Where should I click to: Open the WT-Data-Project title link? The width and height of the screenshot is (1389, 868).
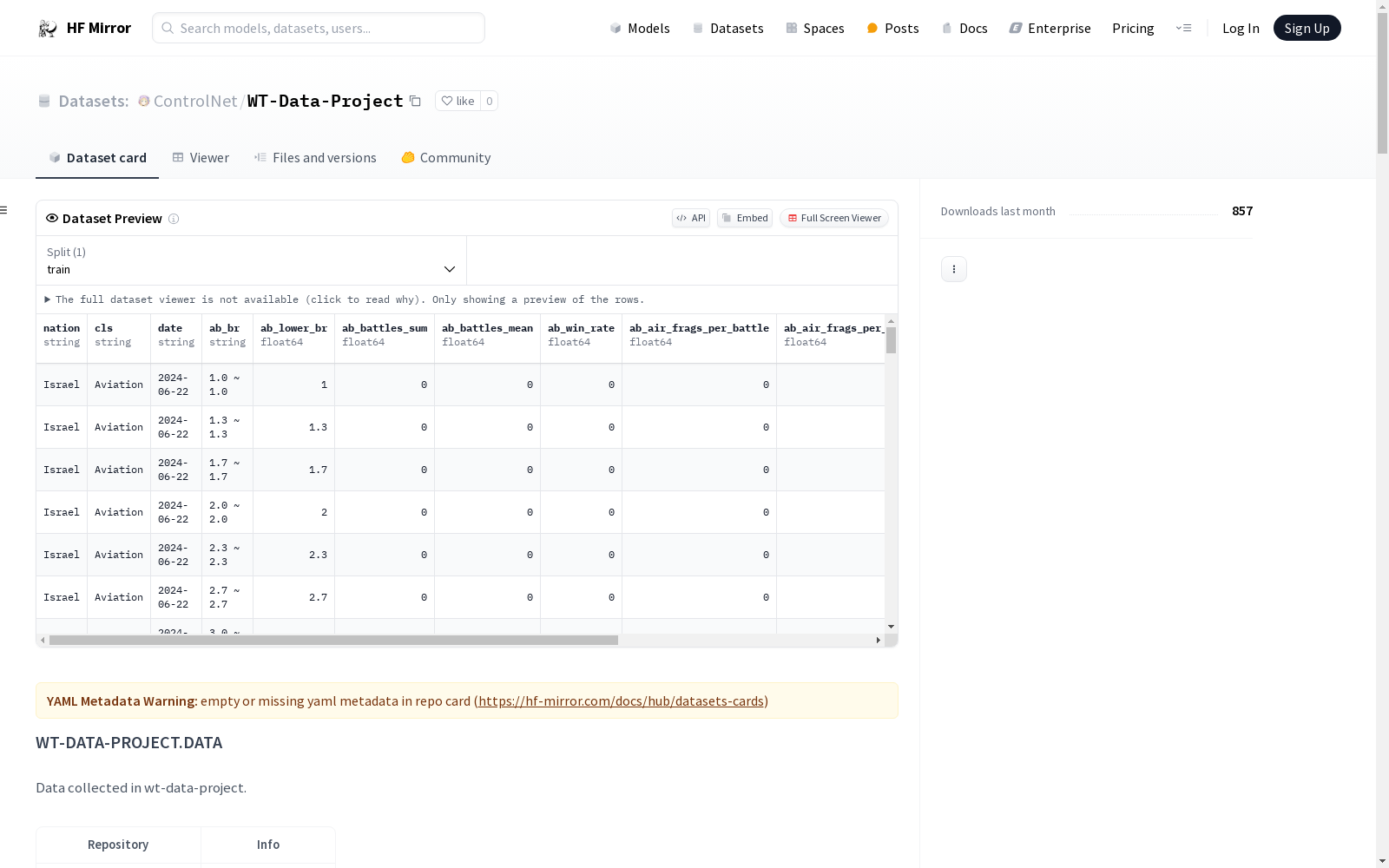[x=326, y=101]
